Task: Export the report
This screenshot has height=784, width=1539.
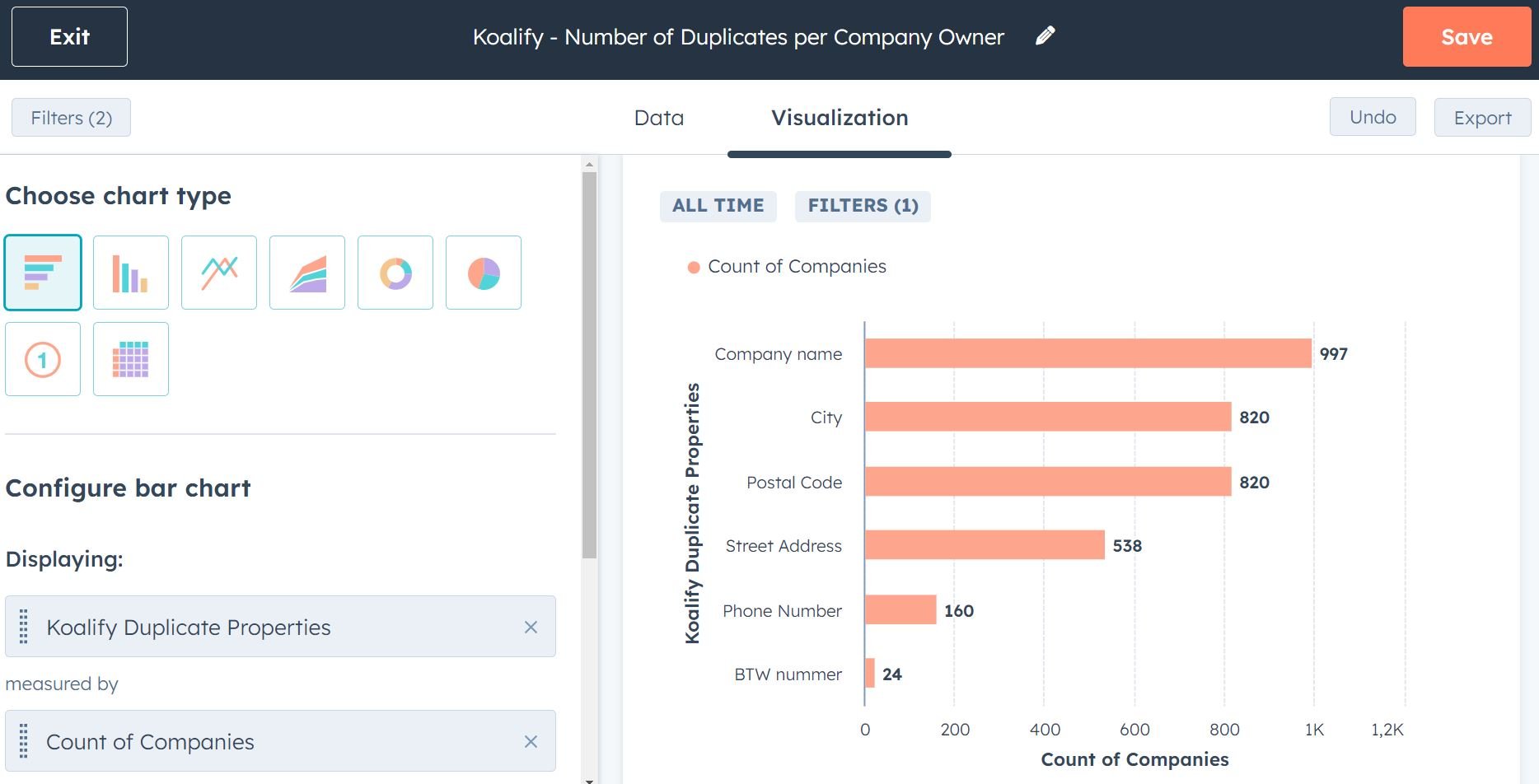Action: point(1482,117)
